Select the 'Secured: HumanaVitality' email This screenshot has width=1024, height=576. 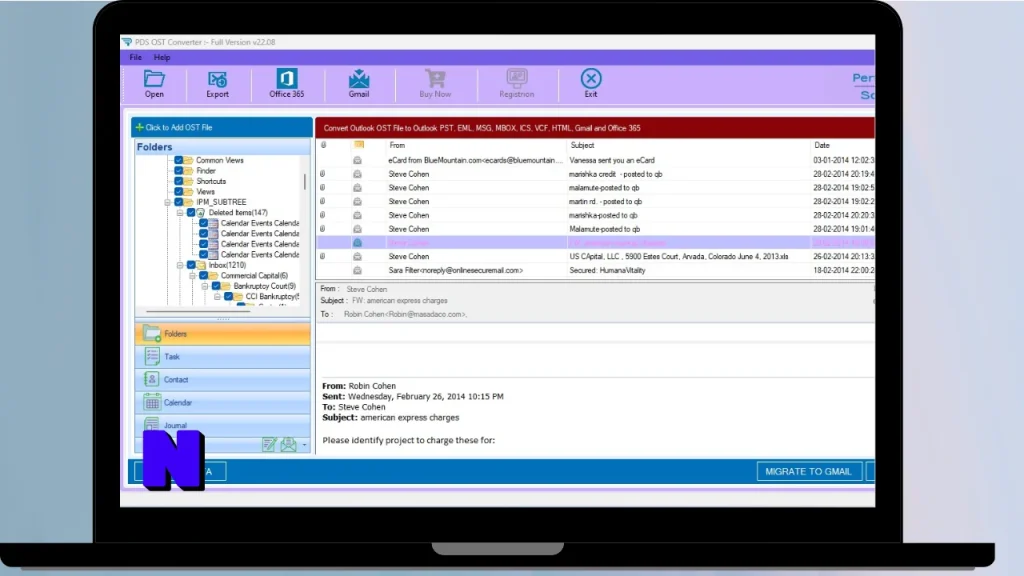(x=607, y=270)
